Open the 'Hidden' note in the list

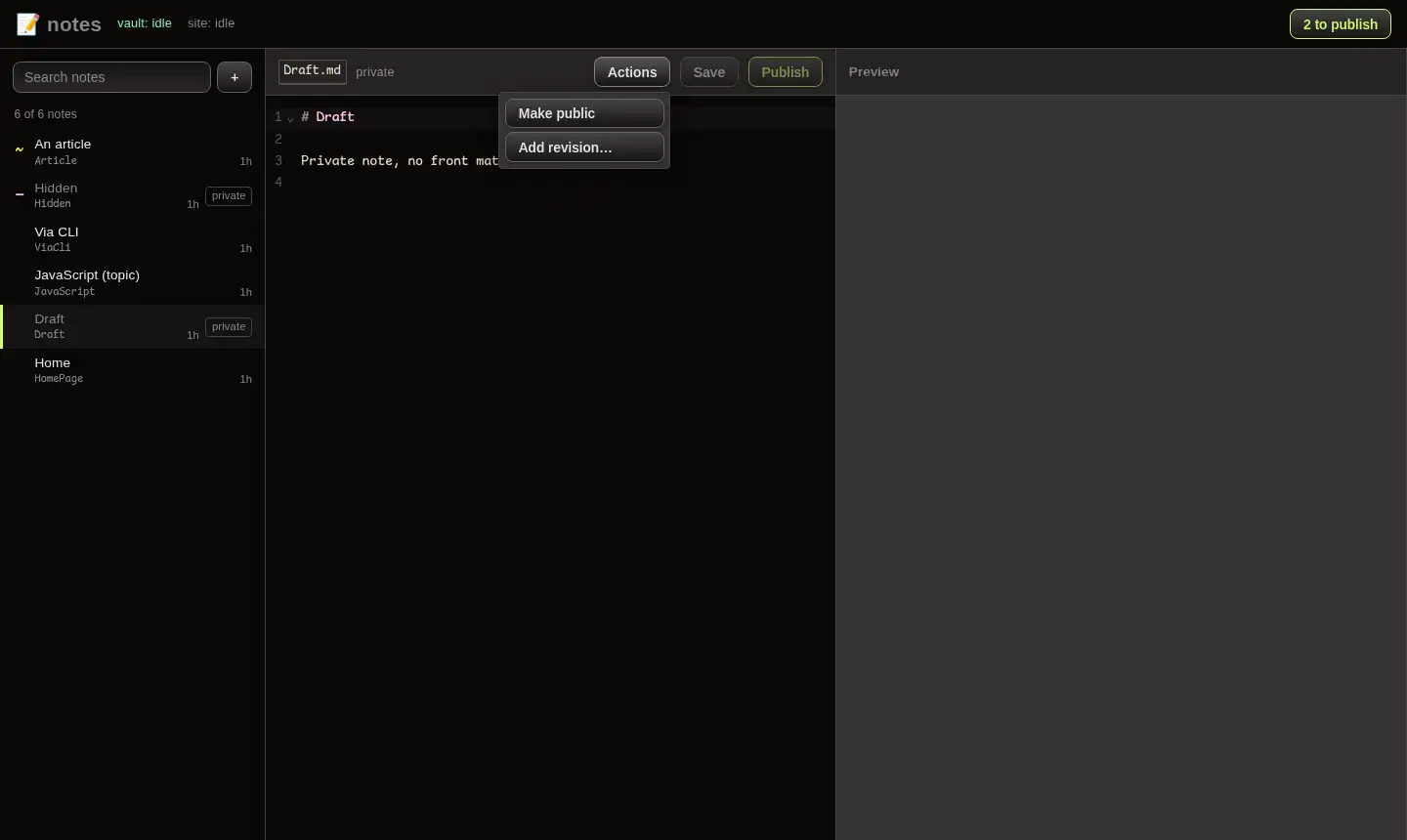[133, 195]
